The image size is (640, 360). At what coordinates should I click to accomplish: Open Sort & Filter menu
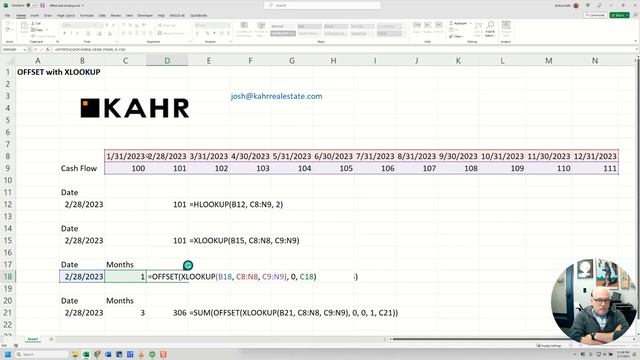click(478, 29)
